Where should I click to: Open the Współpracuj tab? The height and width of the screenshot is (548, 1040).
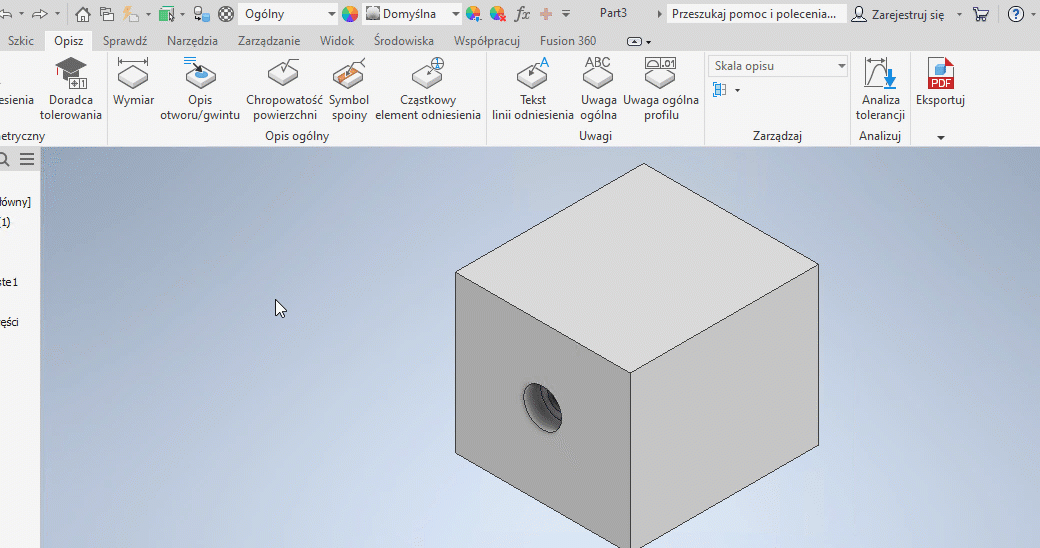(x=487, y=40)
